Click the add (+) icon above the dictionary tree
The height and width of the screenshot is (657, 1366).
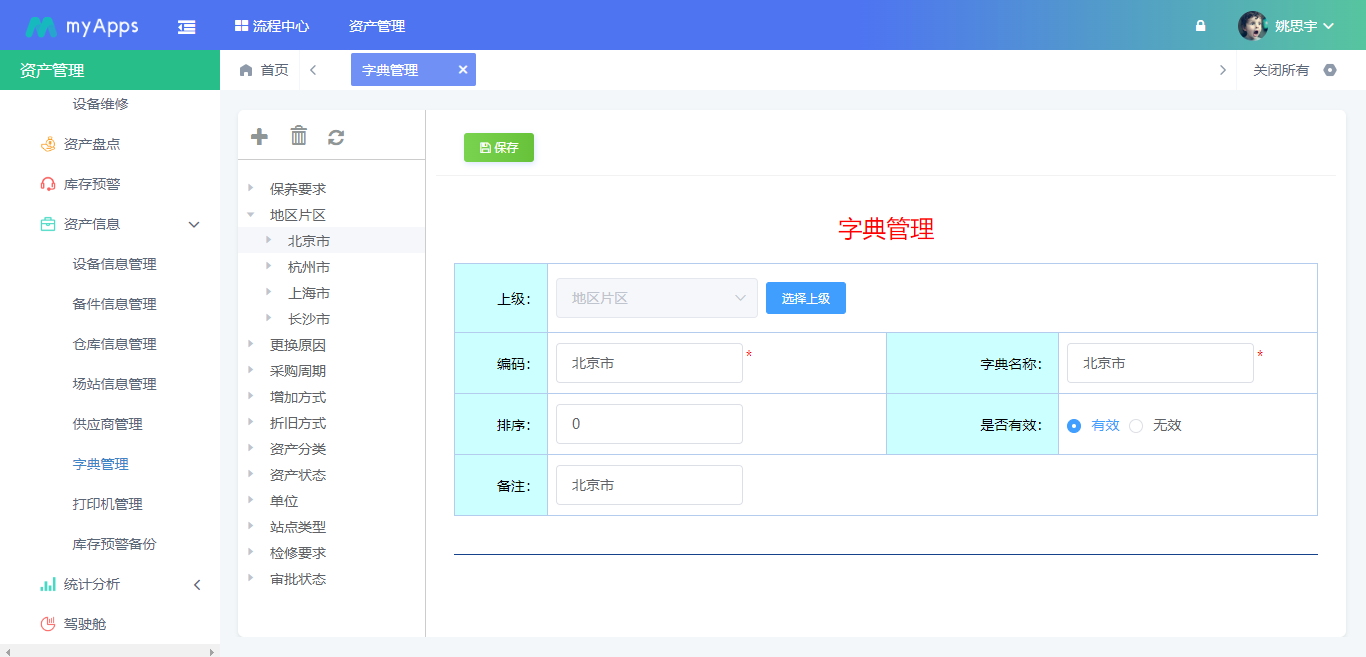258,135
